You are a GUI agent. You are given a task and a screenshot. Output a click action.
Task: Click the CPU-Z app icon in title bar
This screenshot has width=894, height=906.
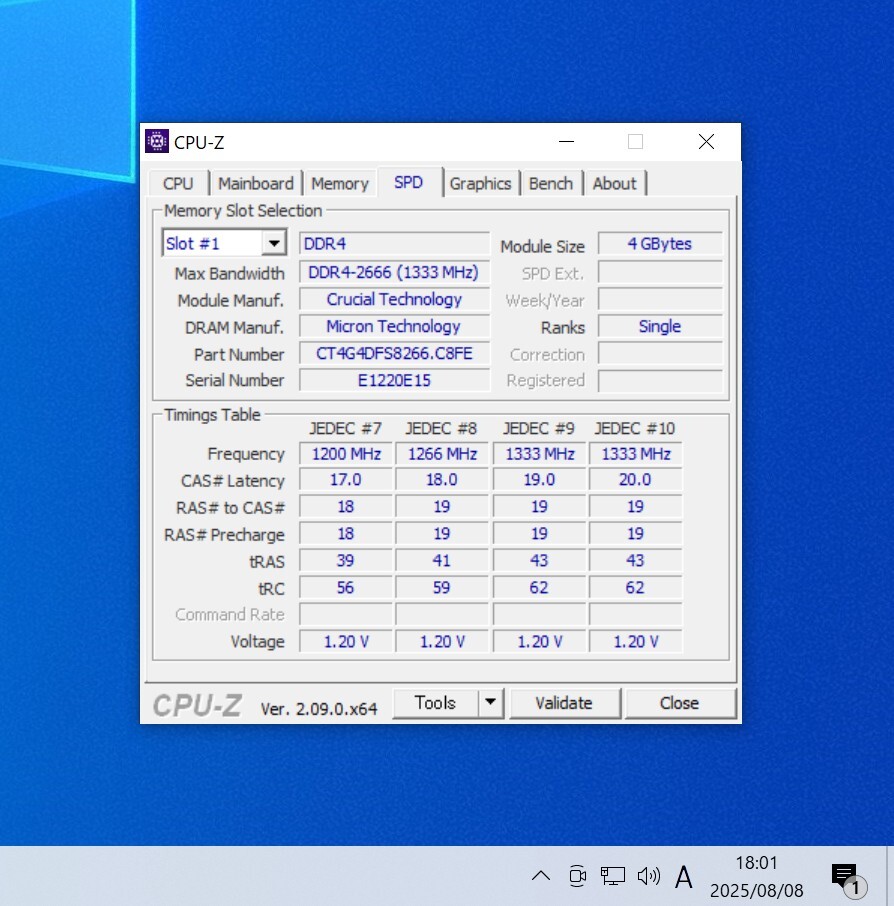point(157,142)
